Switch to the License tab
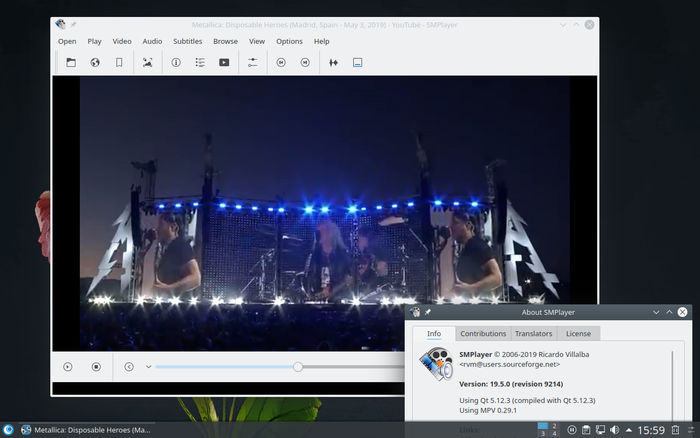Screen dimensions: 700x438 coord(578,334)
